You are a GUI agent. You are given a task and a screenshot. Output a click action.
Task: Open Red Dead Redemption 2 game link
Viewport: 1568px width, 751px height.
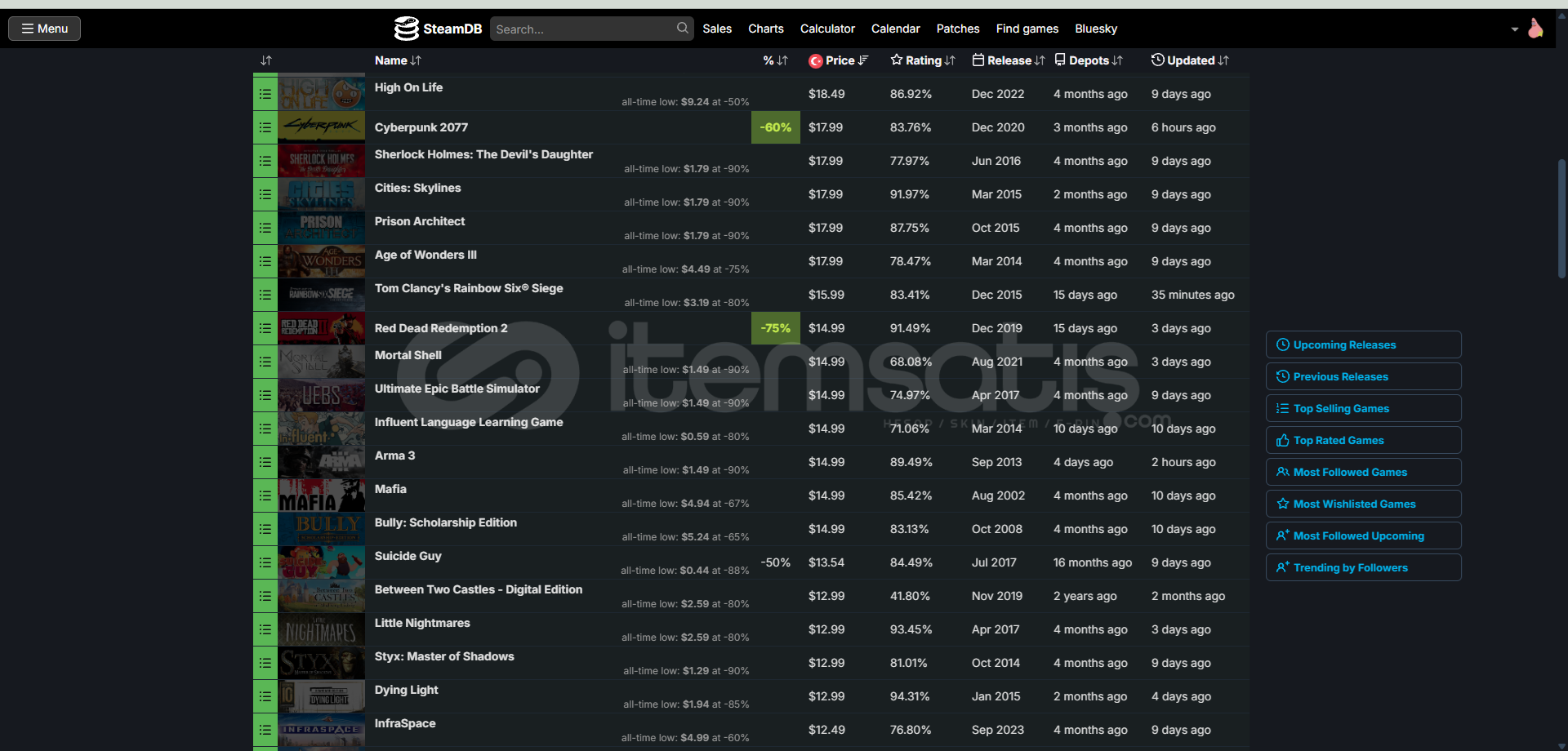tap(441, 328)
